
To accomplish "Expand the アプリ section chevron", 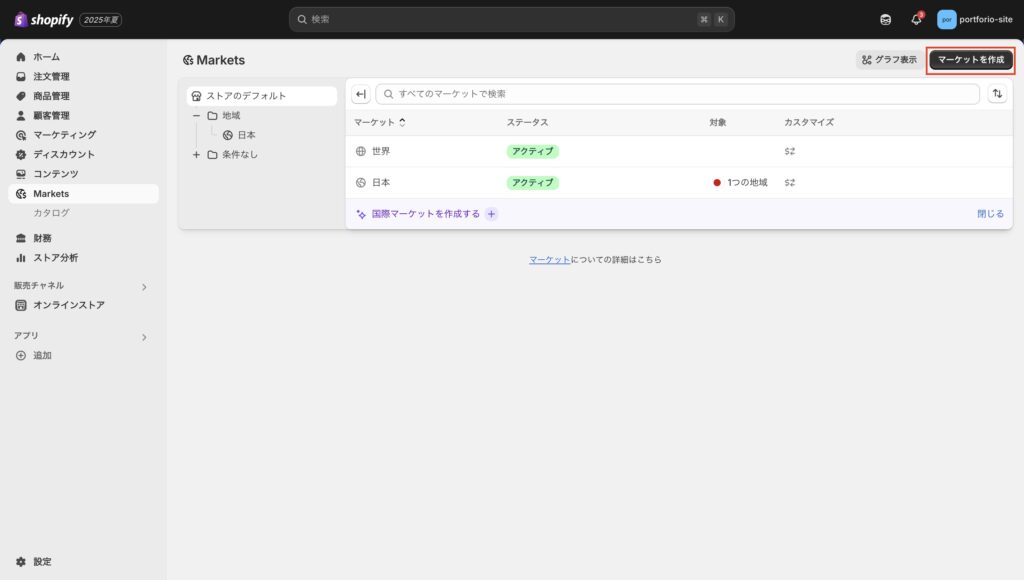I will (144, 337).
